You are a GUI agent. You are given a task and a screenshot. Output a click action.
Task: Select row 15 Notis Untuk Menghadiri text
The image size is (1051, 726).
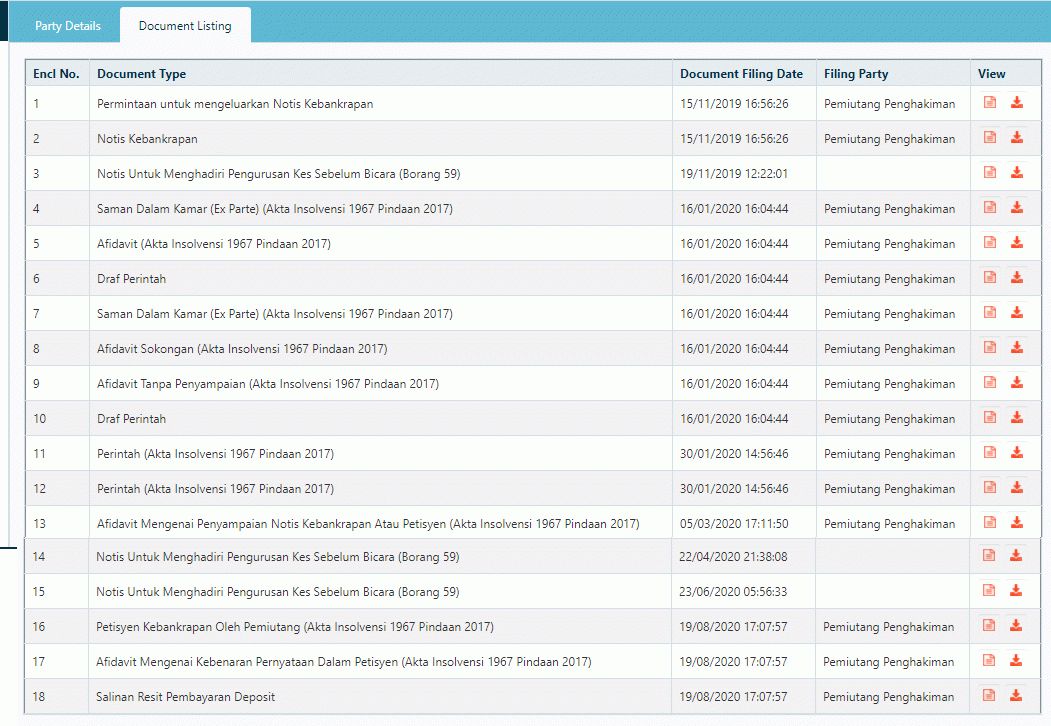coord(277,592)
